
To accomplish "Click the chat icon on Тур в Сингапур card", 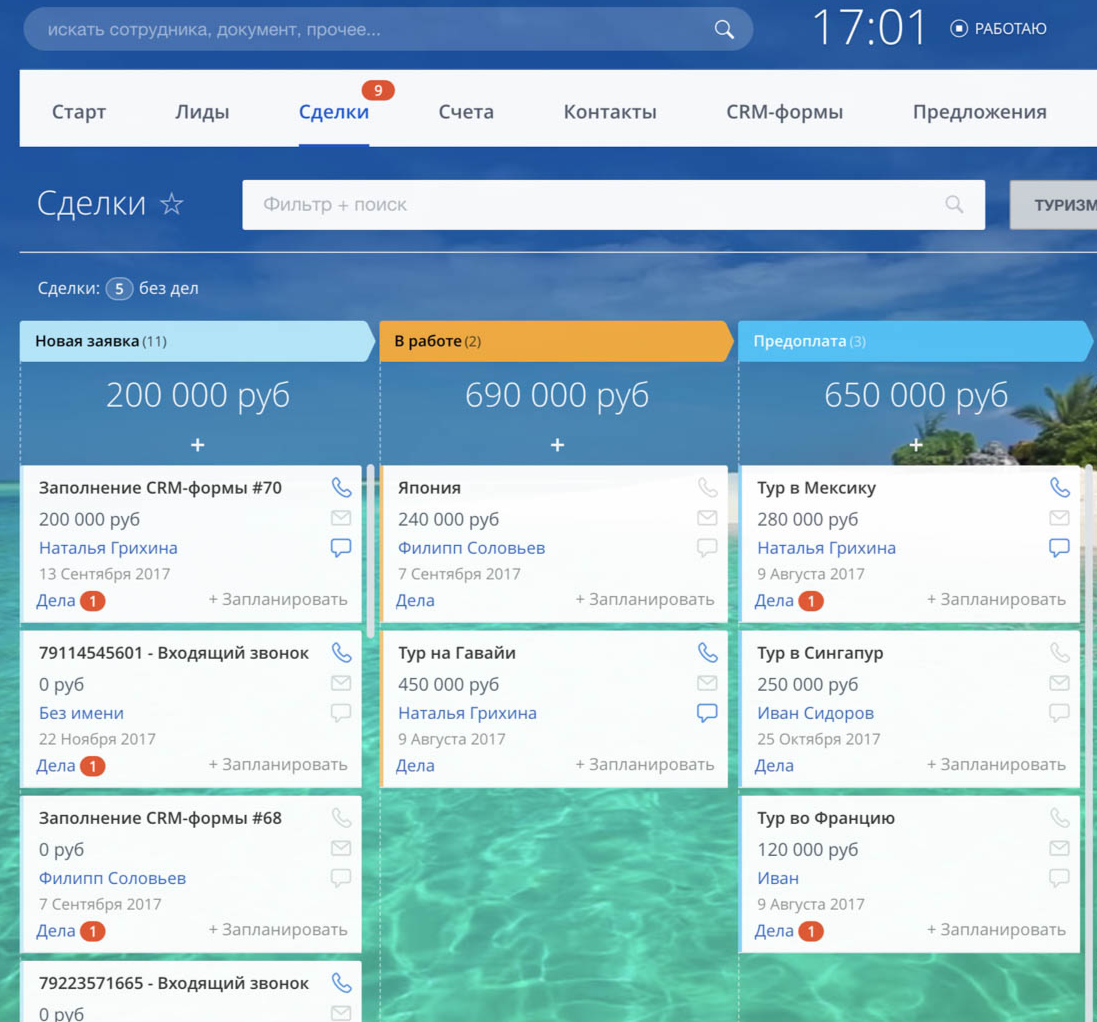I will tap(1059, 713).
